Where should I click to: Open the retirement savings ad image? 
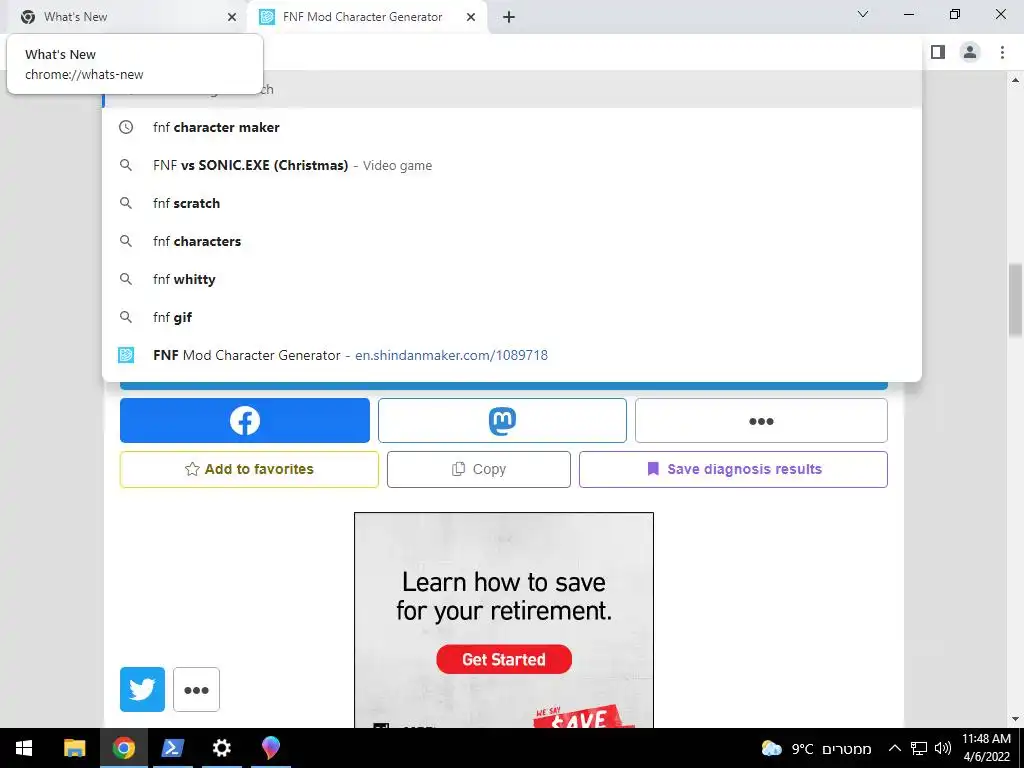click(x=504, y=620)
